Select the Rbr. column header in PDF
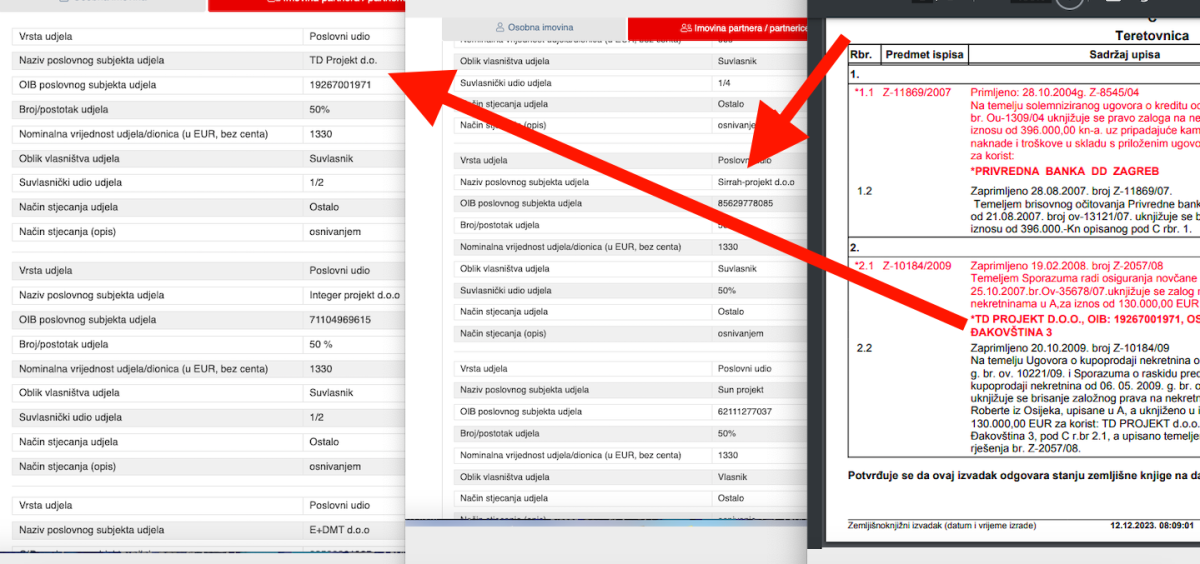The width and height of the screenshot is (1200, 564). pos(860,54)
